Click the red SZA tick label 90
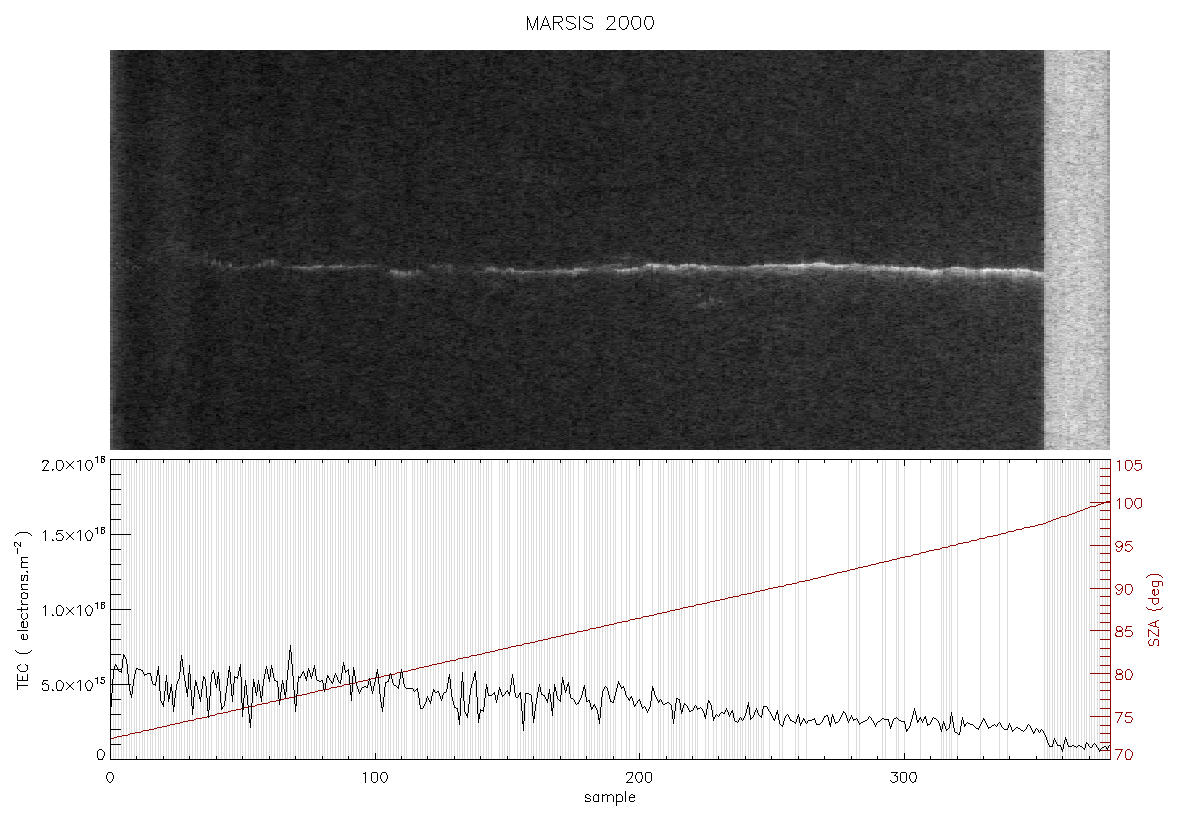The height and width of the screenshot is (830, 1180). click(1124, 589)
